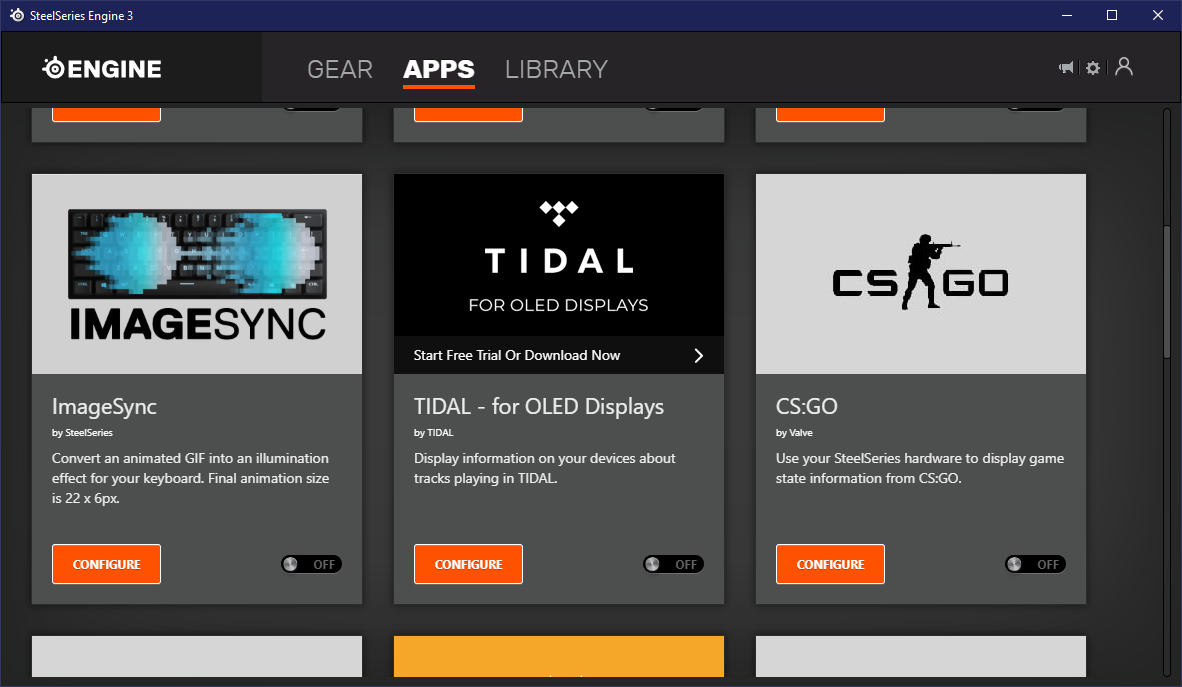The height and width of the screenshot is (687, 1182).
Task: Switch to the GEAR tab
Action: 340,69
